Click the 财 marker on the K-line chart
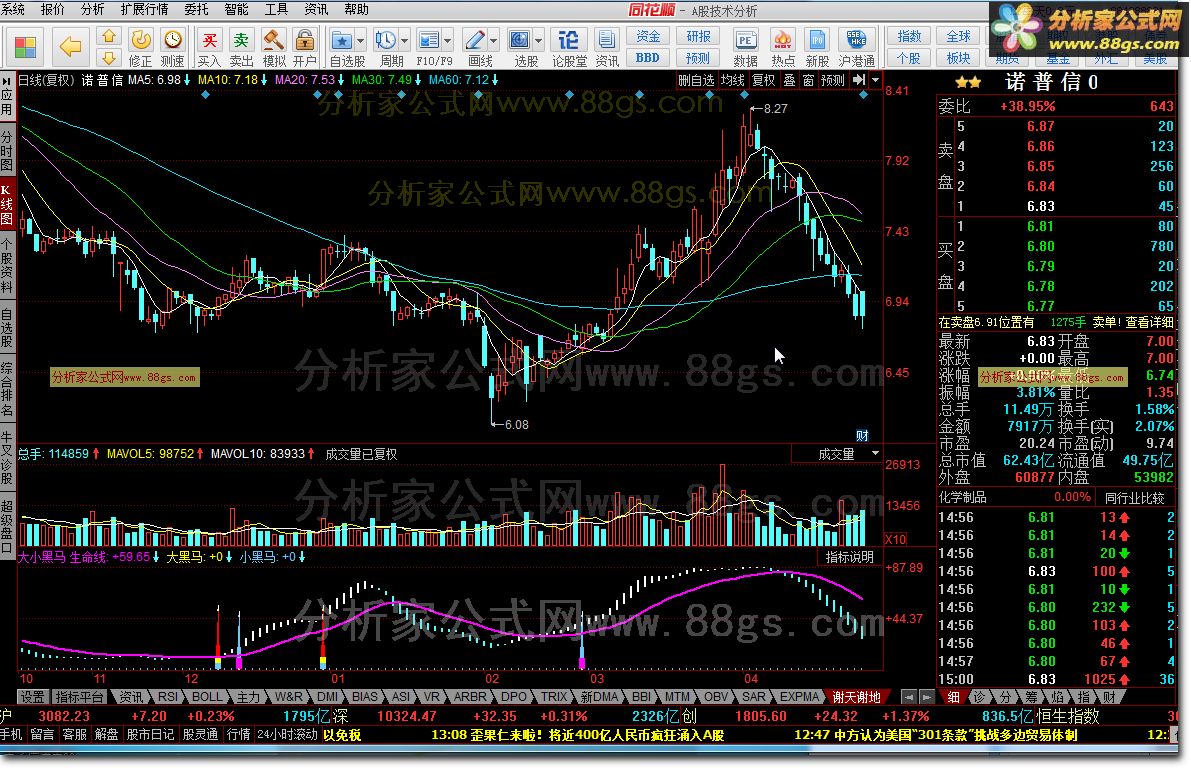1191x768 pixels. click(x=862, y=435)
